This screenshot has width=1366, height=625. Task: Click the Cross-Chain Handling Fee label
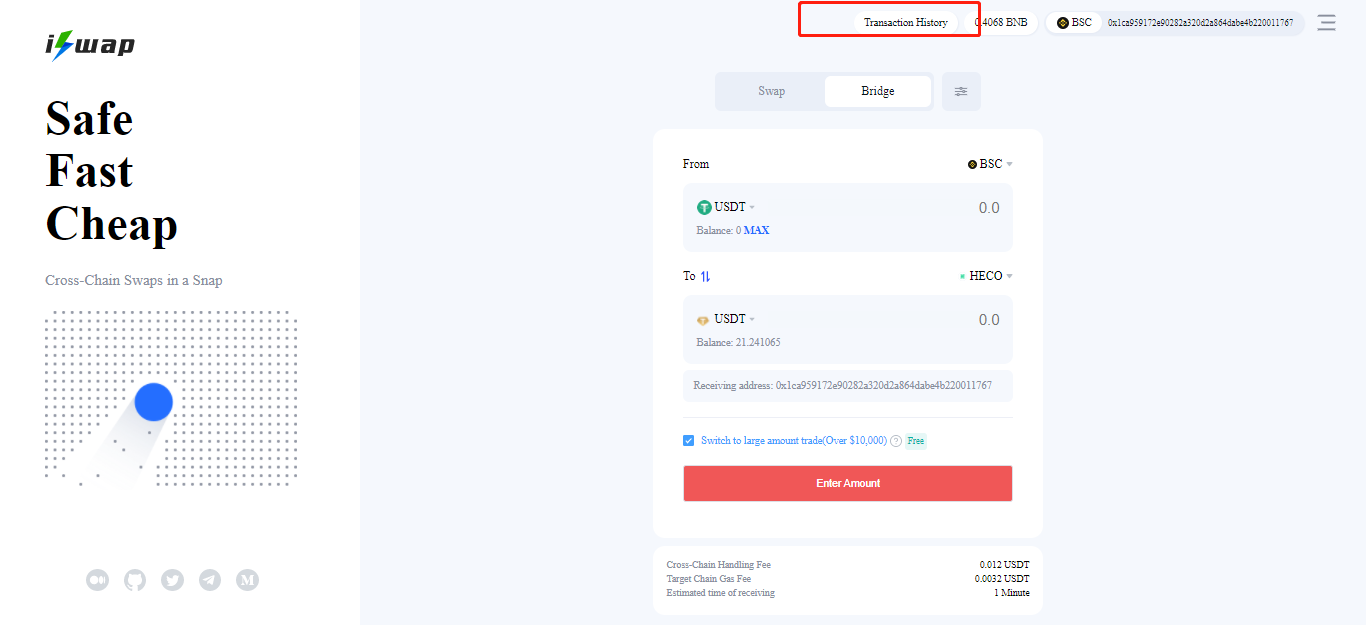[719, 565]
